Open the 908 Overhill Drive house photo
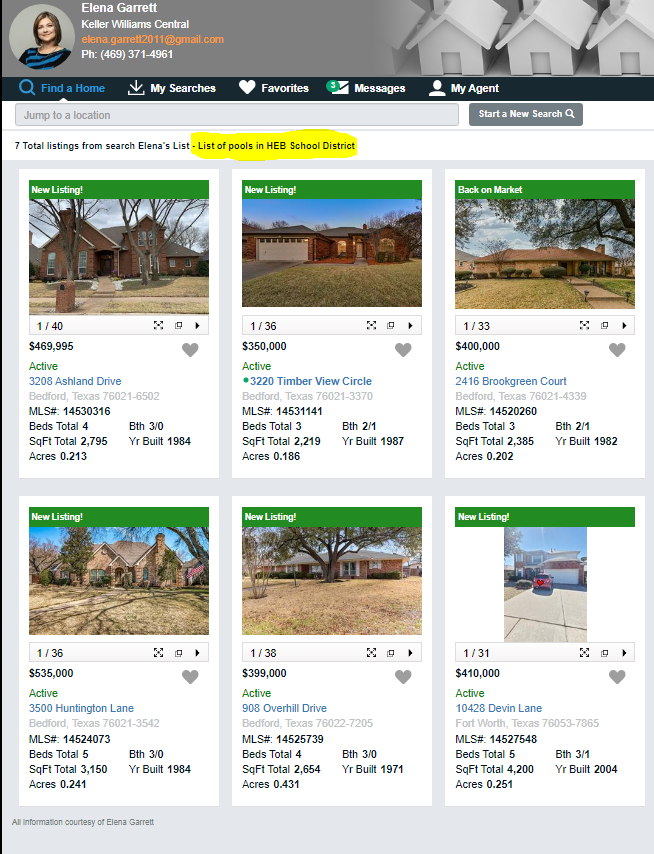 [332, 581]
